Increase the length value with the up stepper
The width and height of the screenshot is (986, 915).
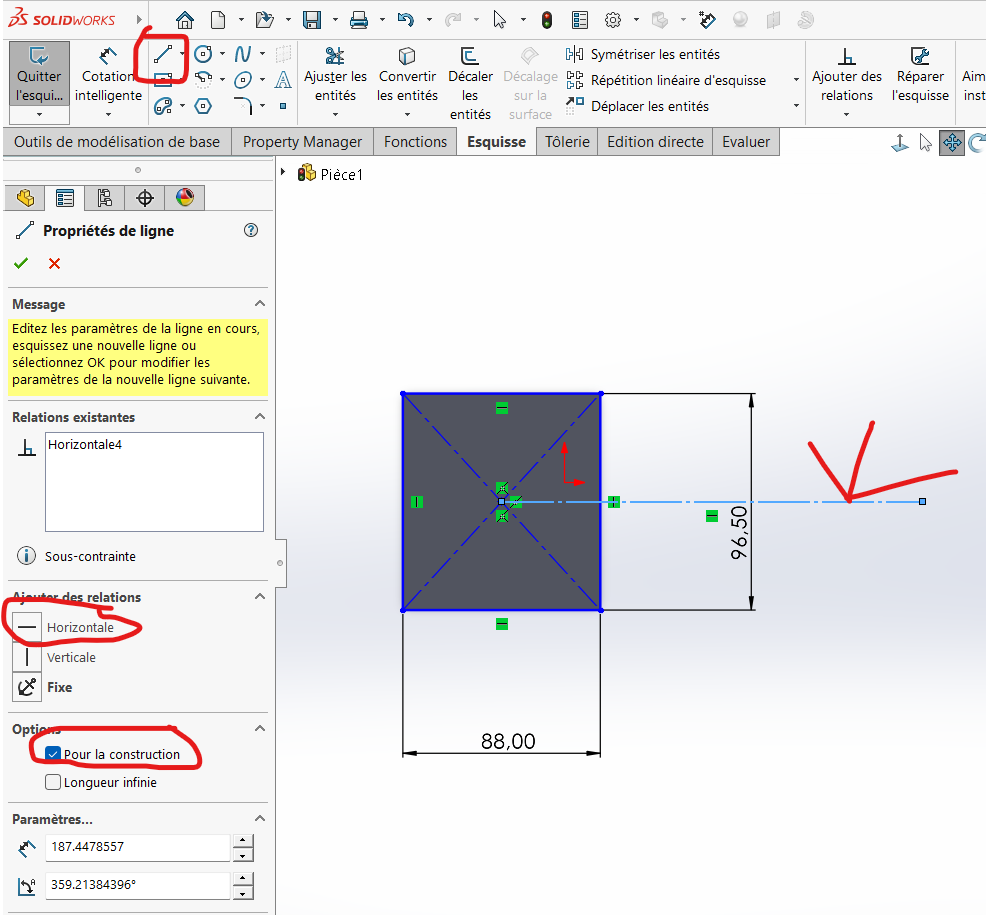tap(243, 841)
